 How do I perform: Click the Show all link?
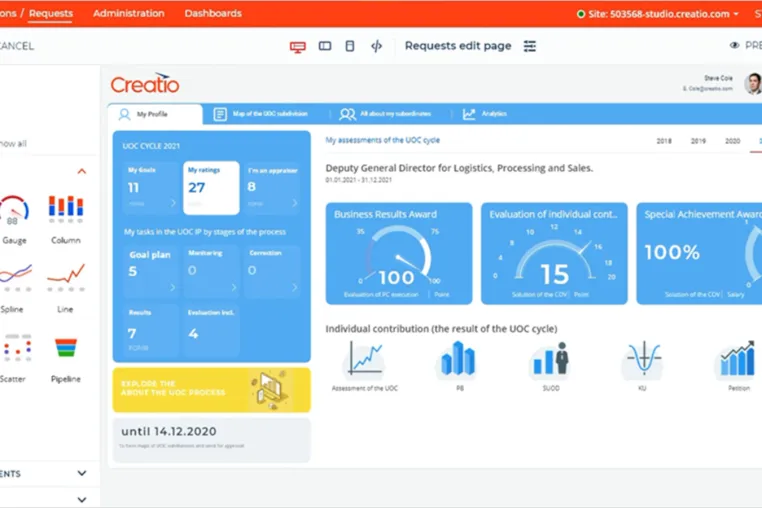13,143
